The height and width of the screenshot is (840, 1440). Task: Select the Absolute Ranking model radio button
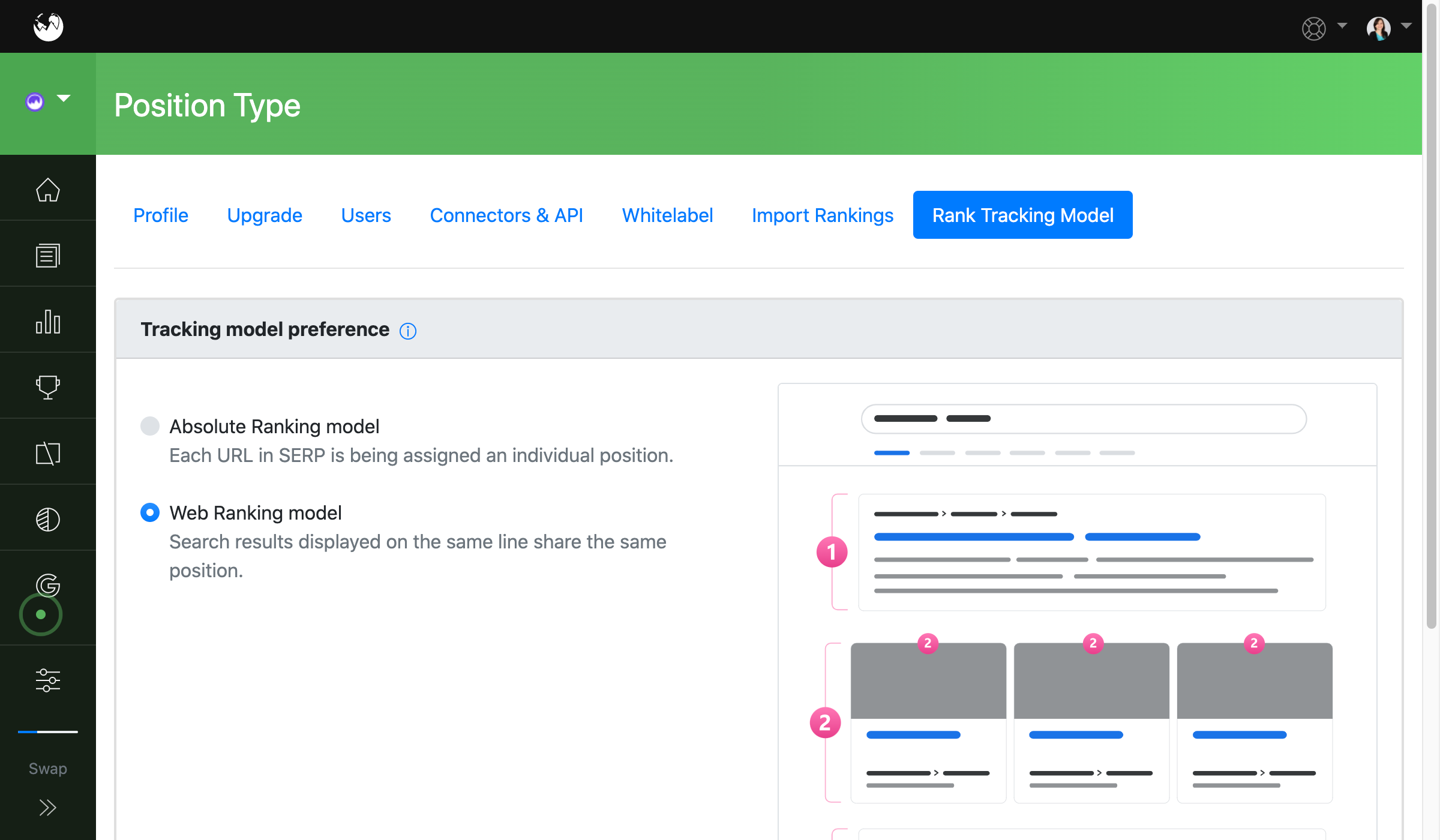click(150, 426)
